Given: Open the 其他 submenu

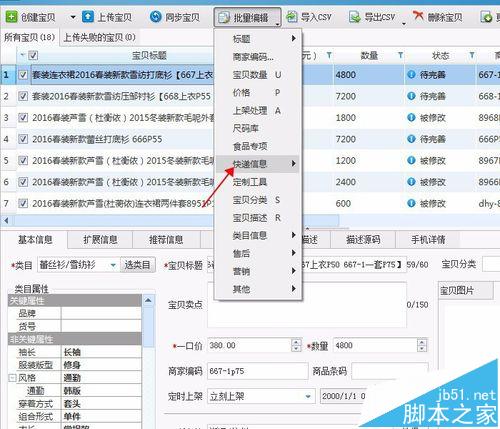Looking at the screenshot, I should tap(258, 289).
